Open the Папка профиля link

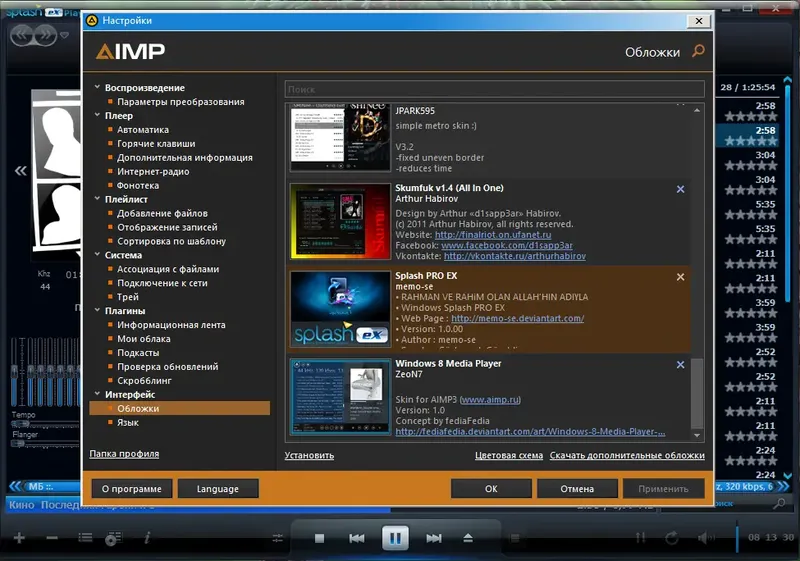124,453
